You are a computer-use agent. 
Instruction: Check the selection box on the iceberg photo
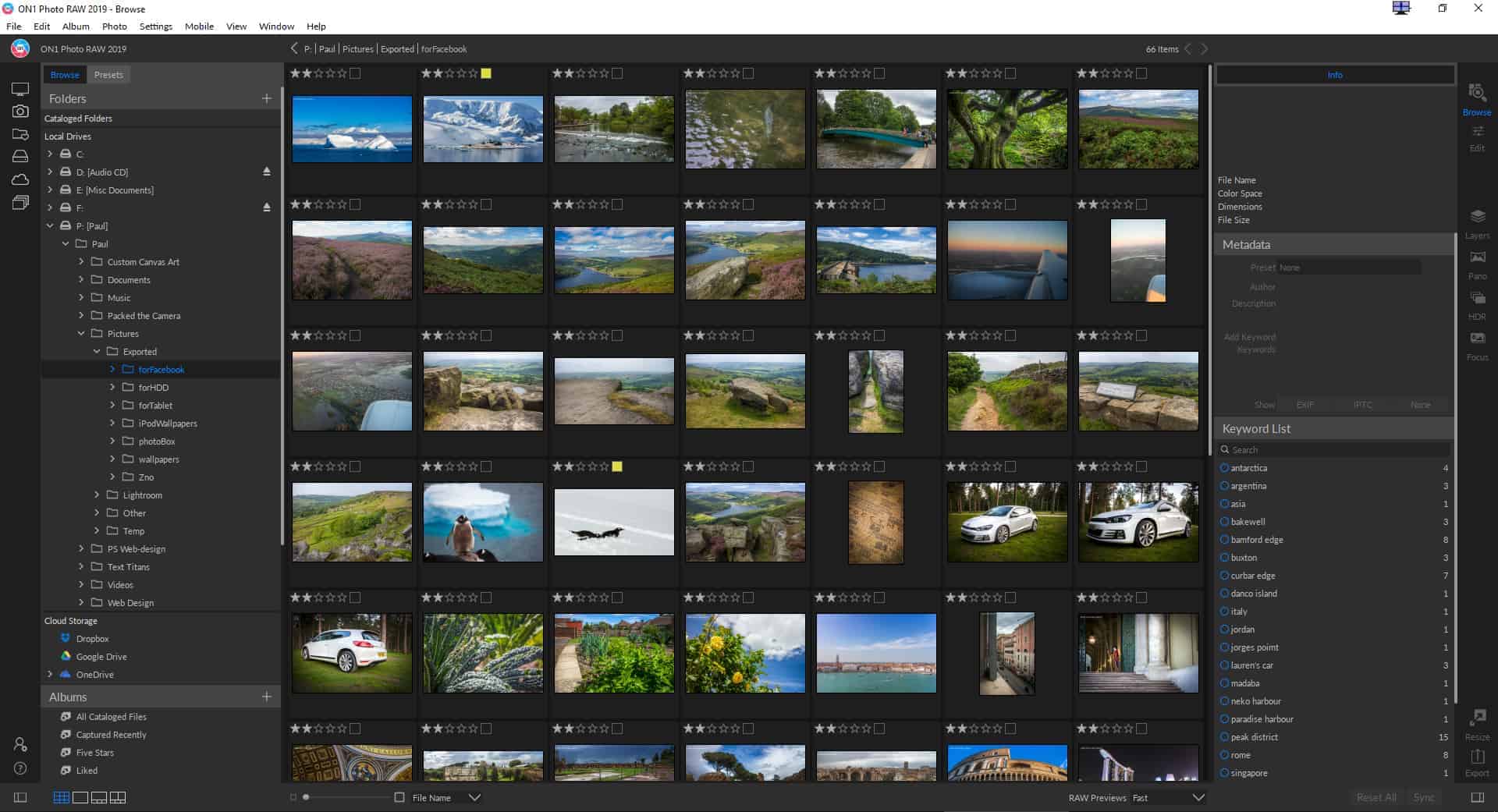tap(356, 73)
